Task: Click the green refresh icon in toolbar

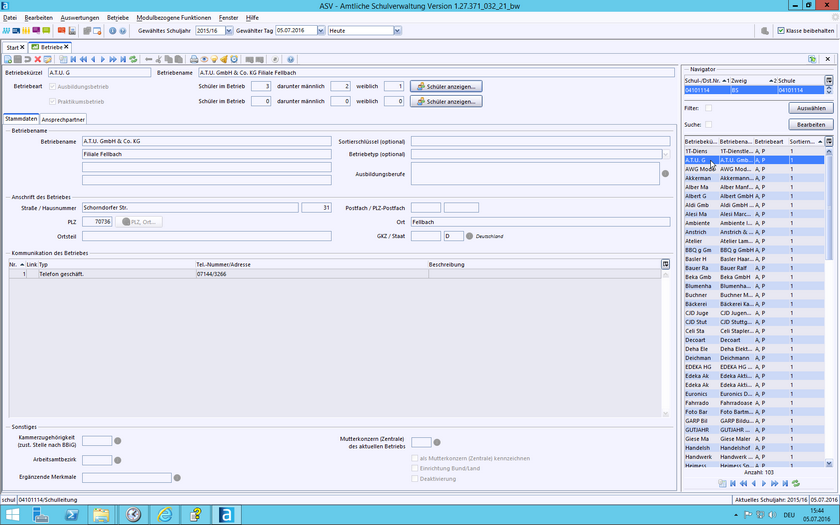Action: click(133, 59)
